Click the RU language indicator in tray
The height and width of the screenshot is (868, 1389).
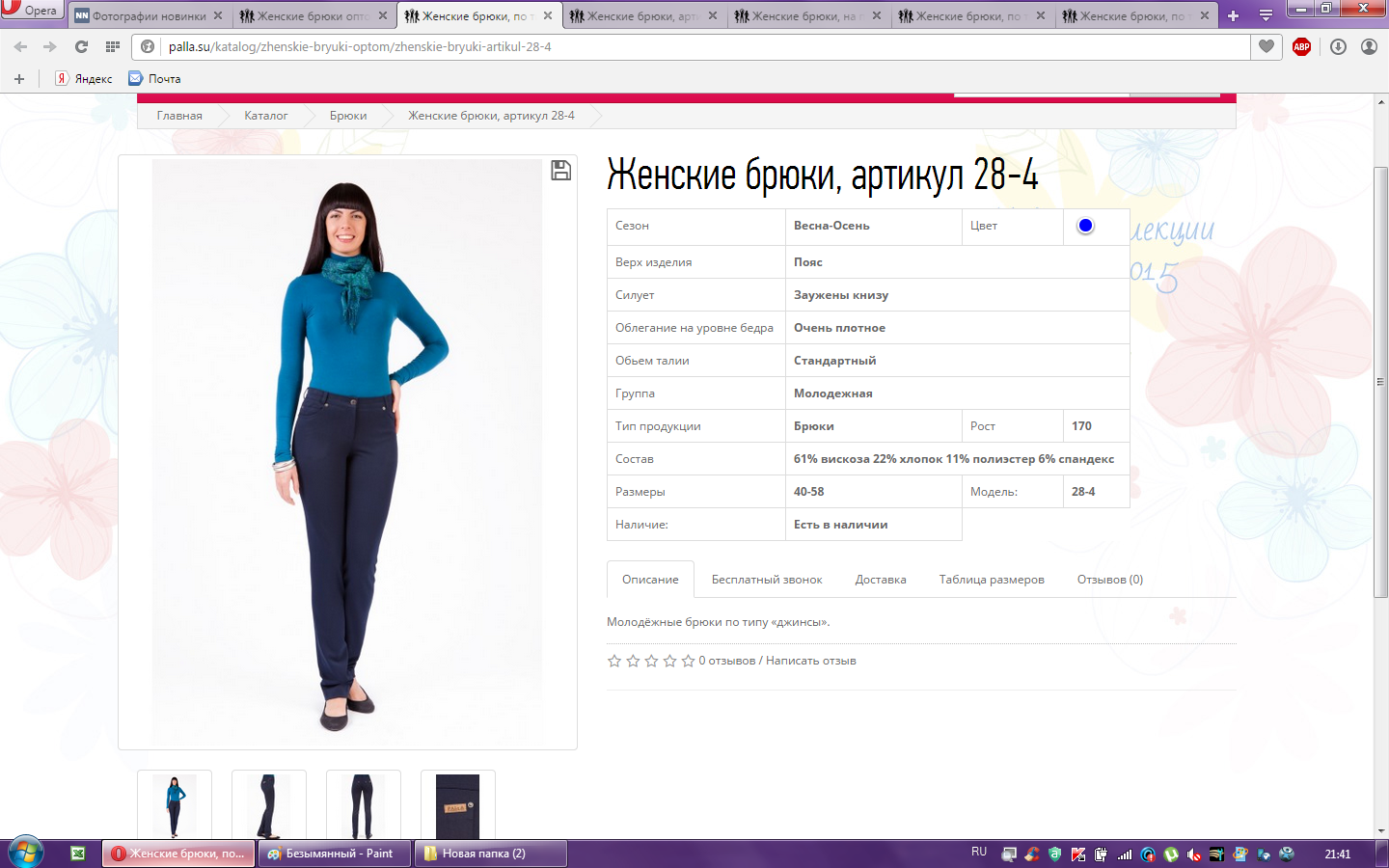click(x=979, y=852)
